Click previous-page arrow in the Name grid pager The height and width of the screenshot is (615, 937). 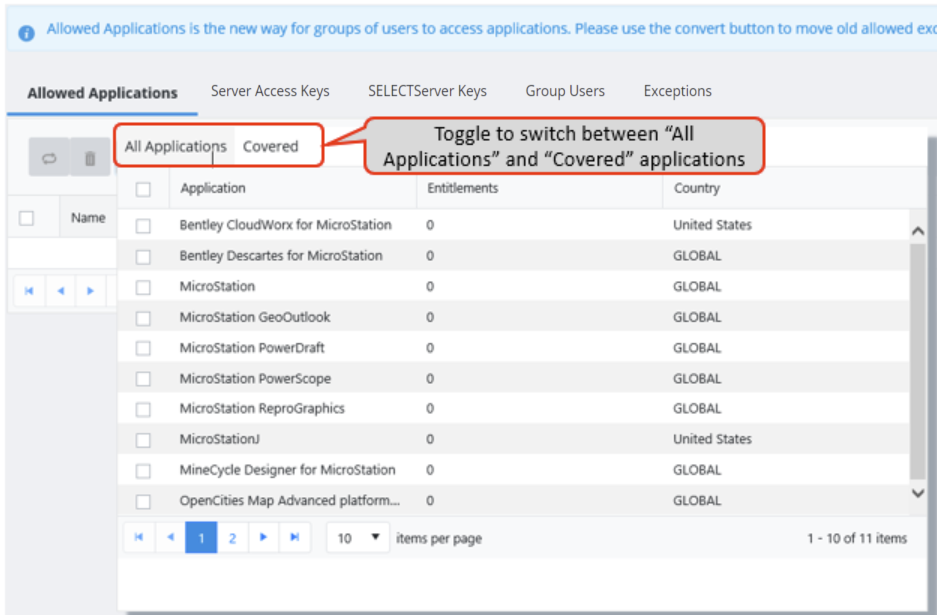60,291
